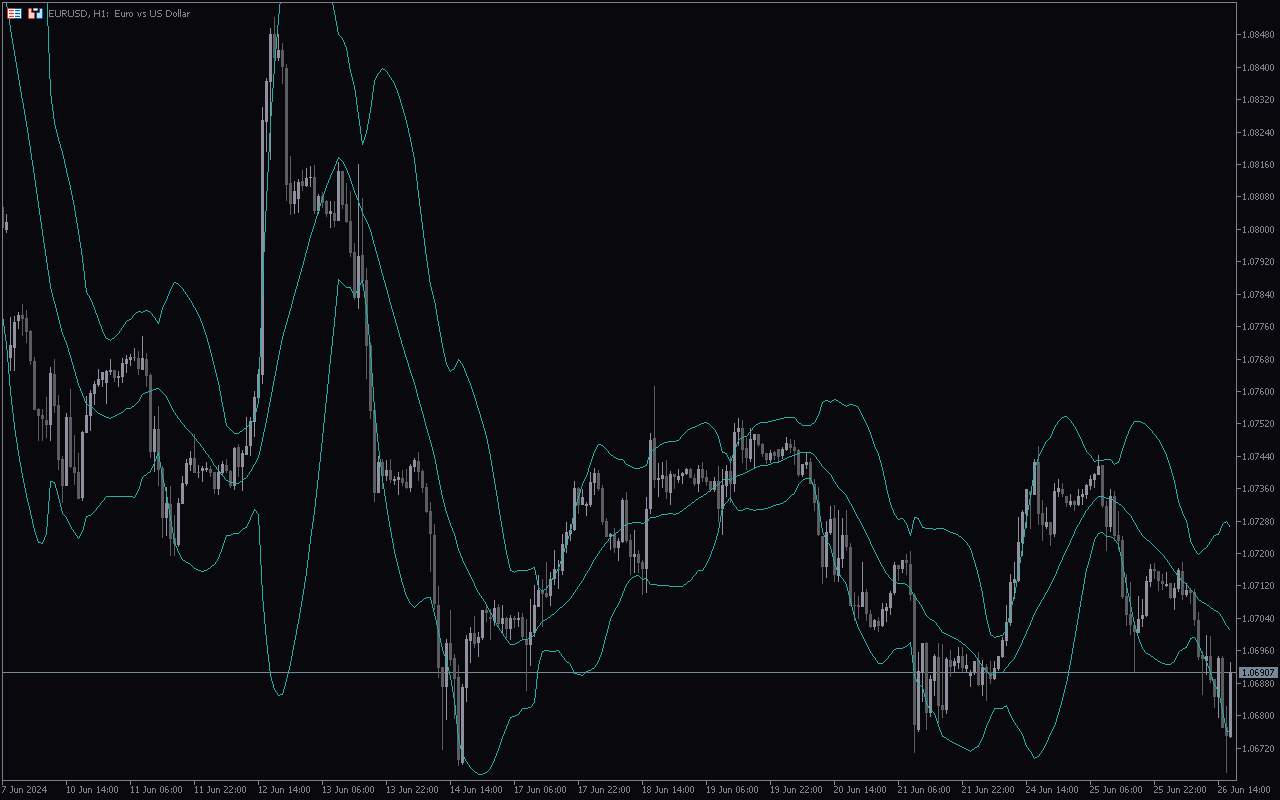Select the 19 Jun 06:00 time label
The height and width of the screenshot is (800, 1280).
(732, 790)
